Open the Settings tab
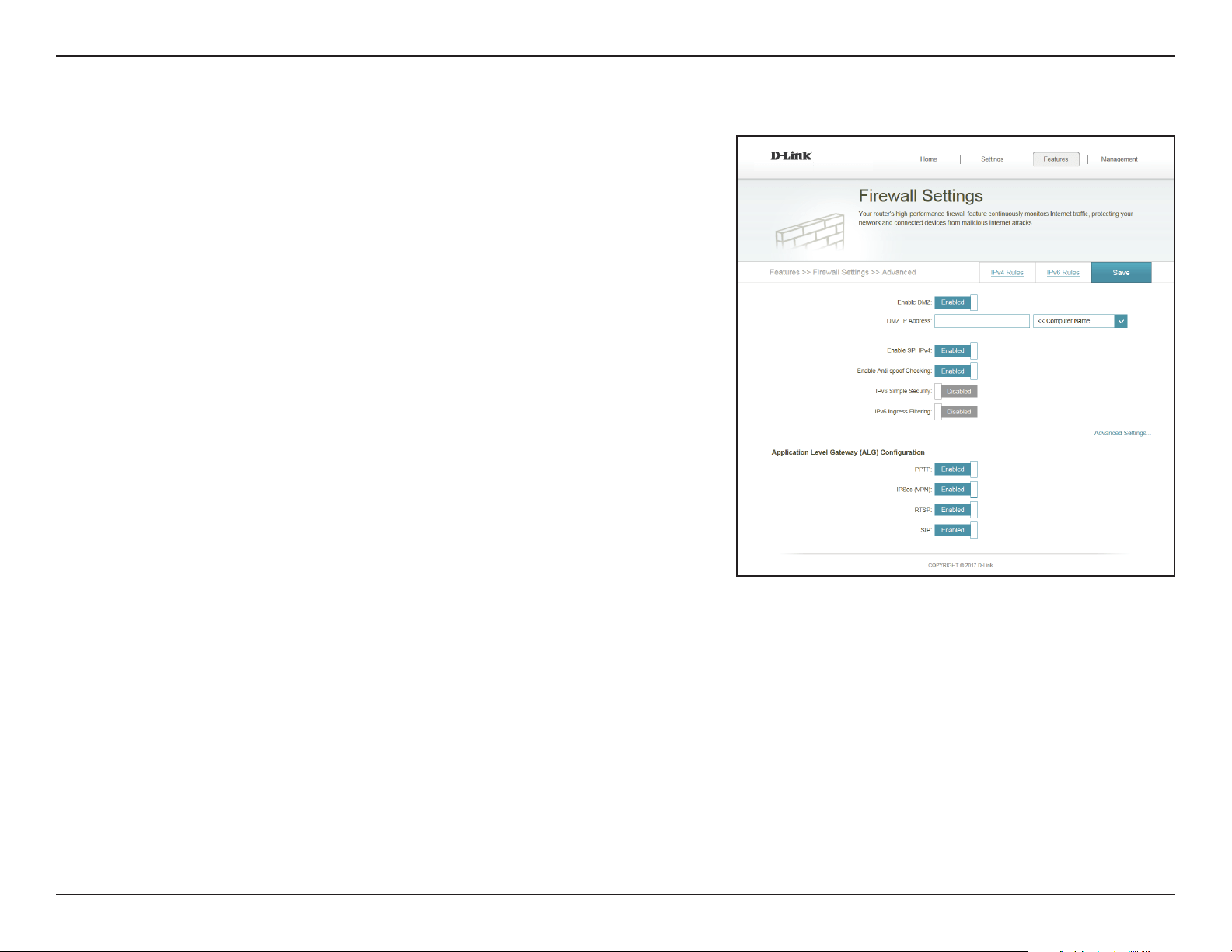Image resolution: width=1232 pixels, height=952 pixels. coord(992,159)
